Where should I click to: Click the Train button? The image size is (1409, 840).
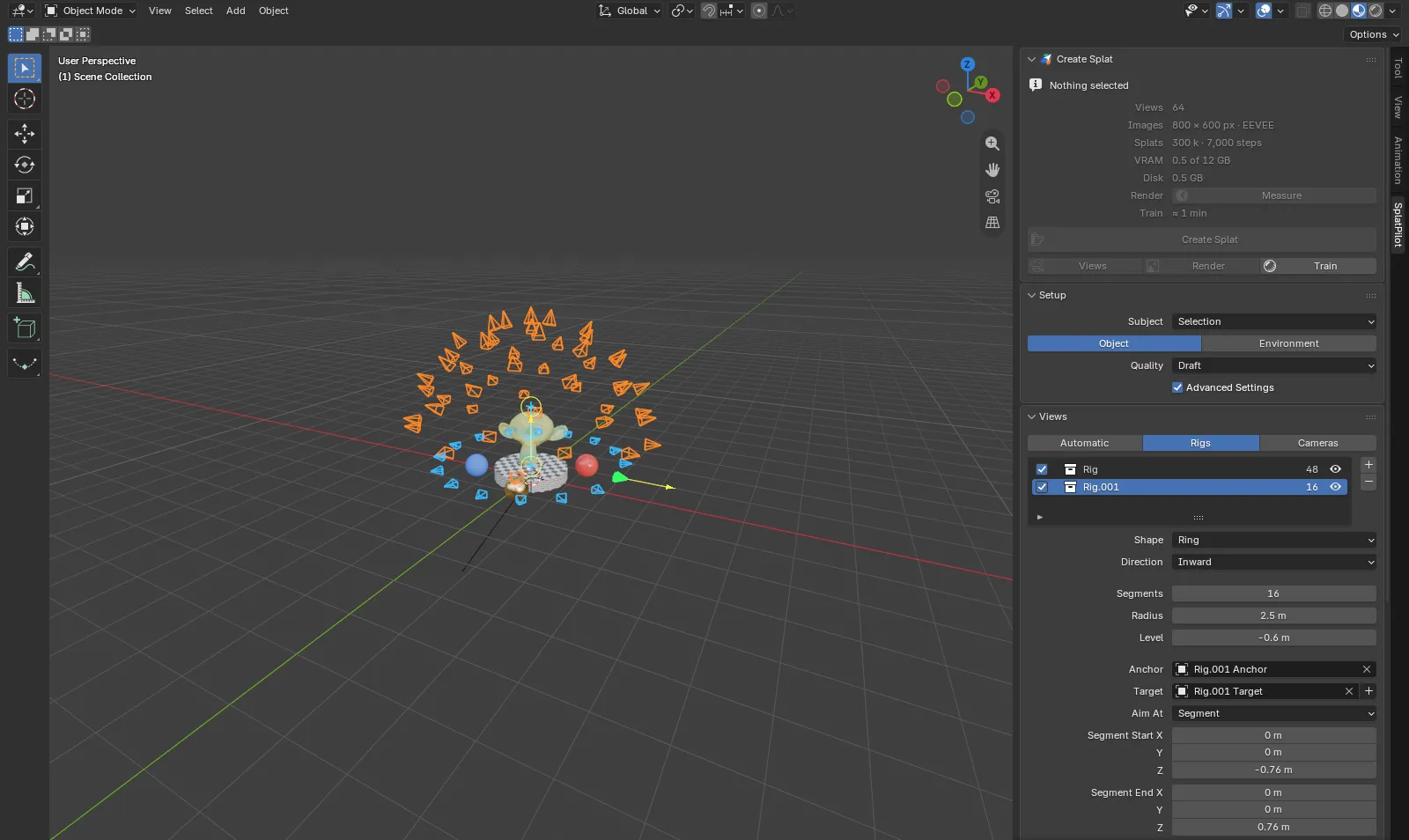click(x=1317, y=266)
